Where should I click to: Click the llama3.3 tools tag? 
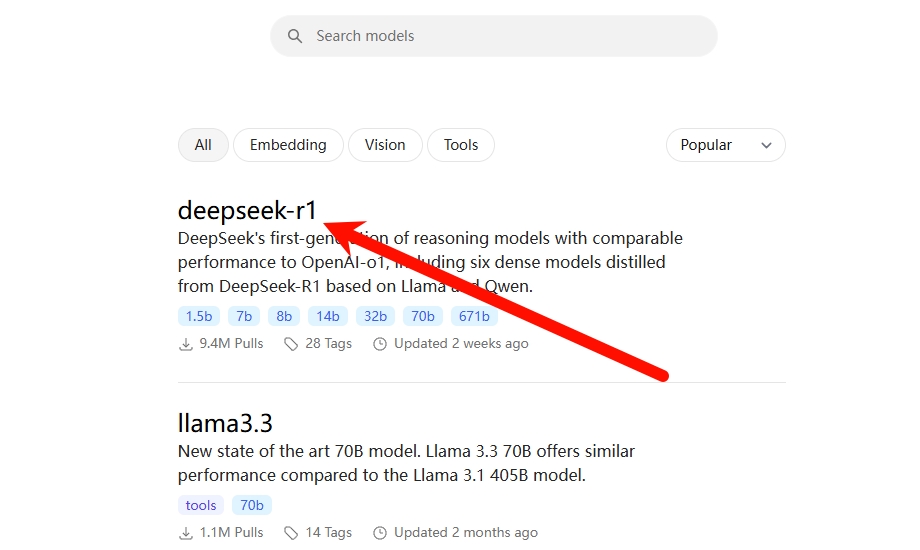[201, 505]
